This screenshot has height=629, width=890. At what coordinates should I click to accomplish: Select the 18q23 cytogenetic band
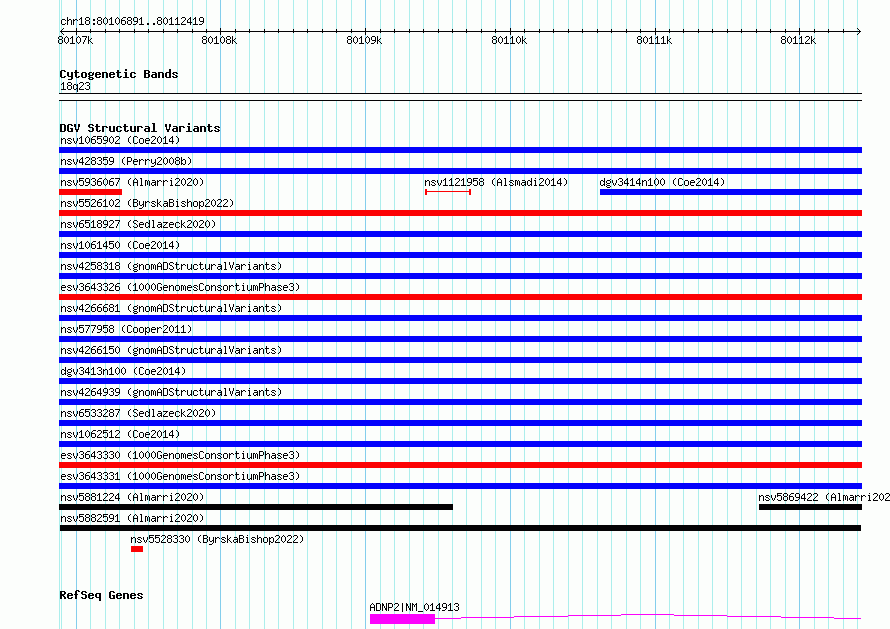(x=75, y=86)
